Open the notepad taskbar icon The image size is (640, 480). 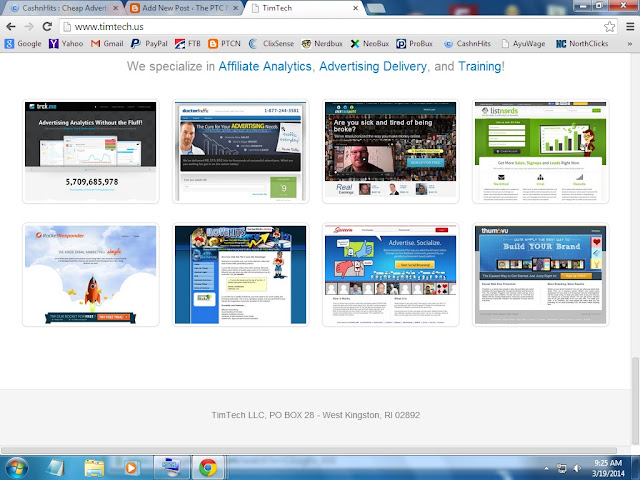click(55, 468)
